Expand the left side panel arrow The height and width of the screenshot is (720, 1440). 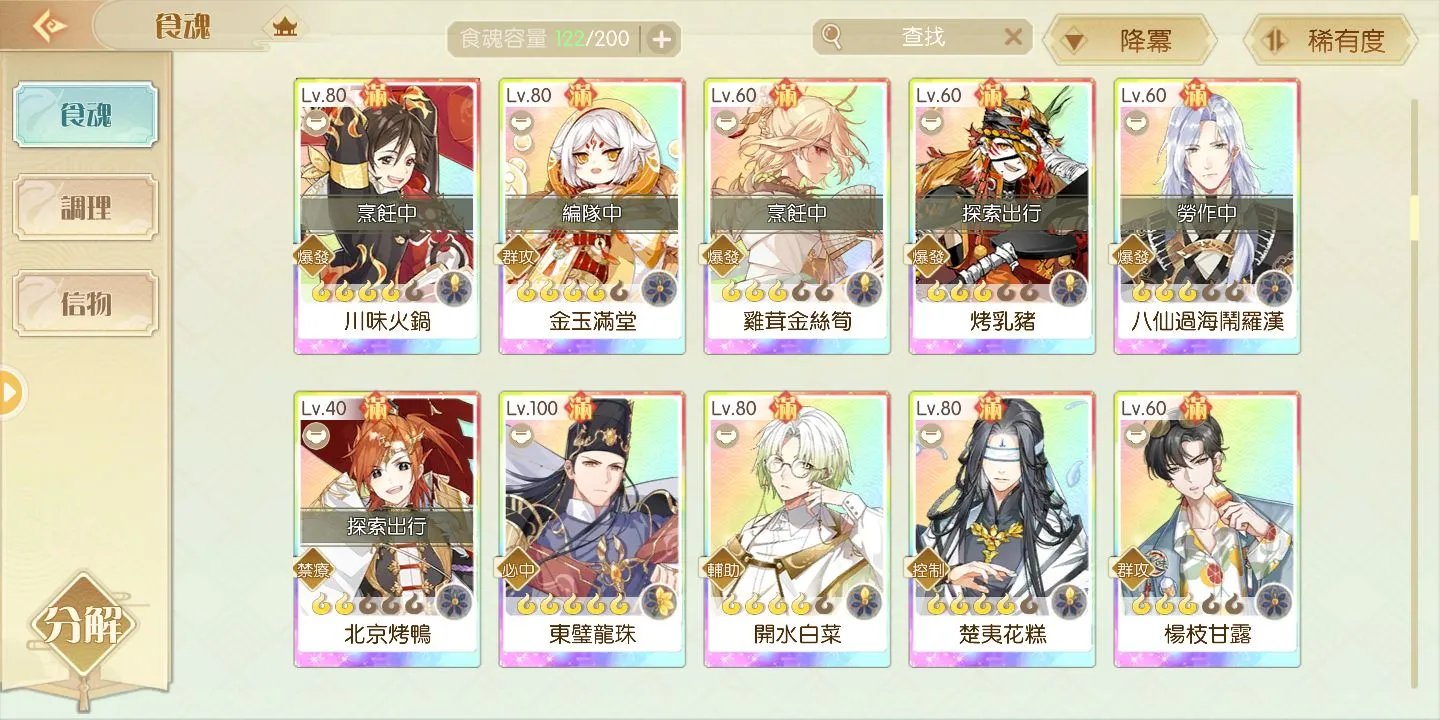10,394
